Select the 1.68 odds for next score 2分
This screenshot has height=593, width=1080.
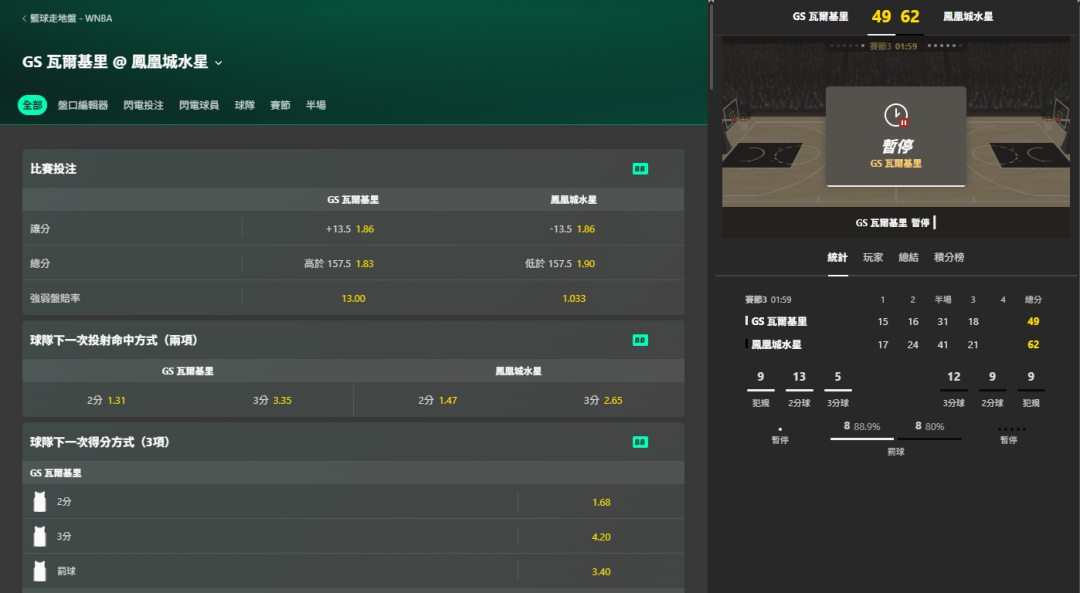click(601, 502)
